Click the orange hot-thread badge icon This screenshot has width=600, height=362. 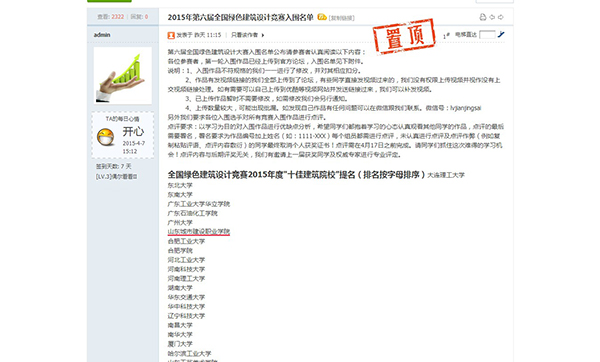322,17
